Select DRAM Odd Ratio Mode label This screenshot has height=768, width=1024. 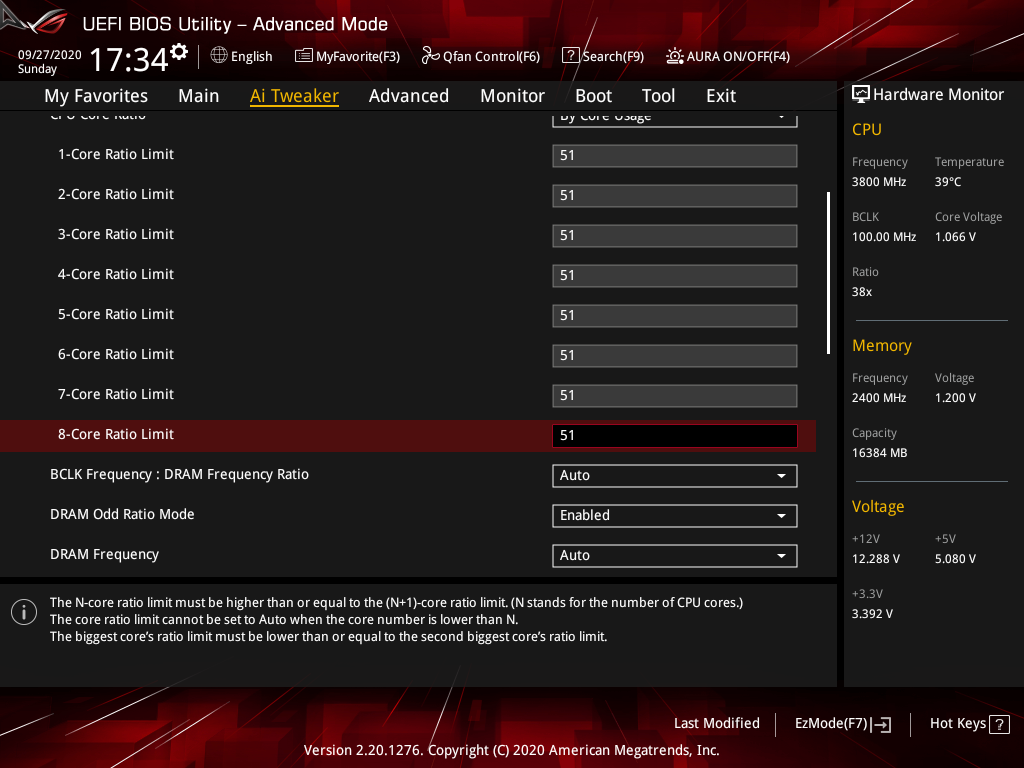click(x=122, y=514)
